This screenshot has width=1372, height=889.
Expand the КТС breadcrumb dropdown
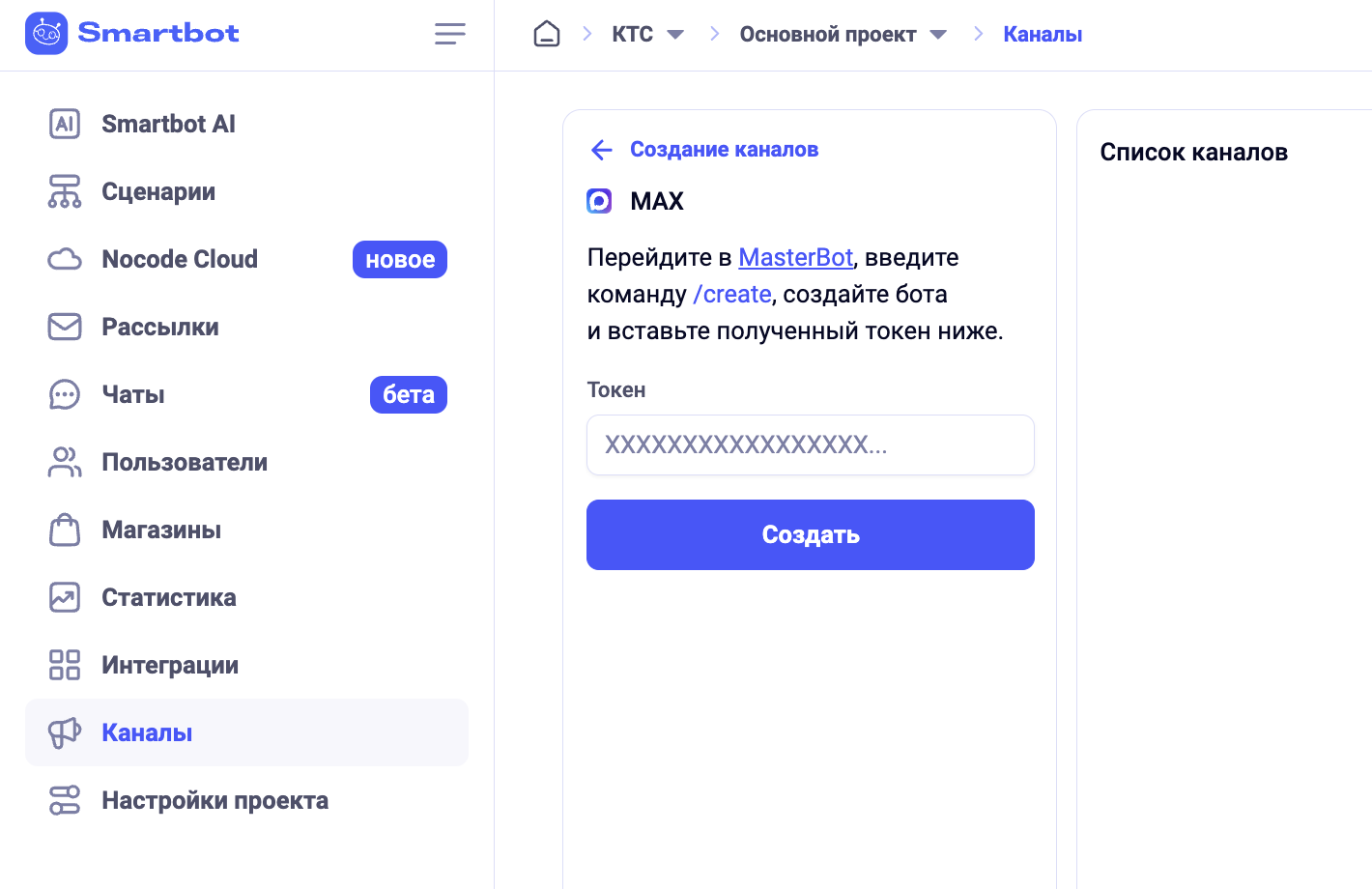click(675, 35)
